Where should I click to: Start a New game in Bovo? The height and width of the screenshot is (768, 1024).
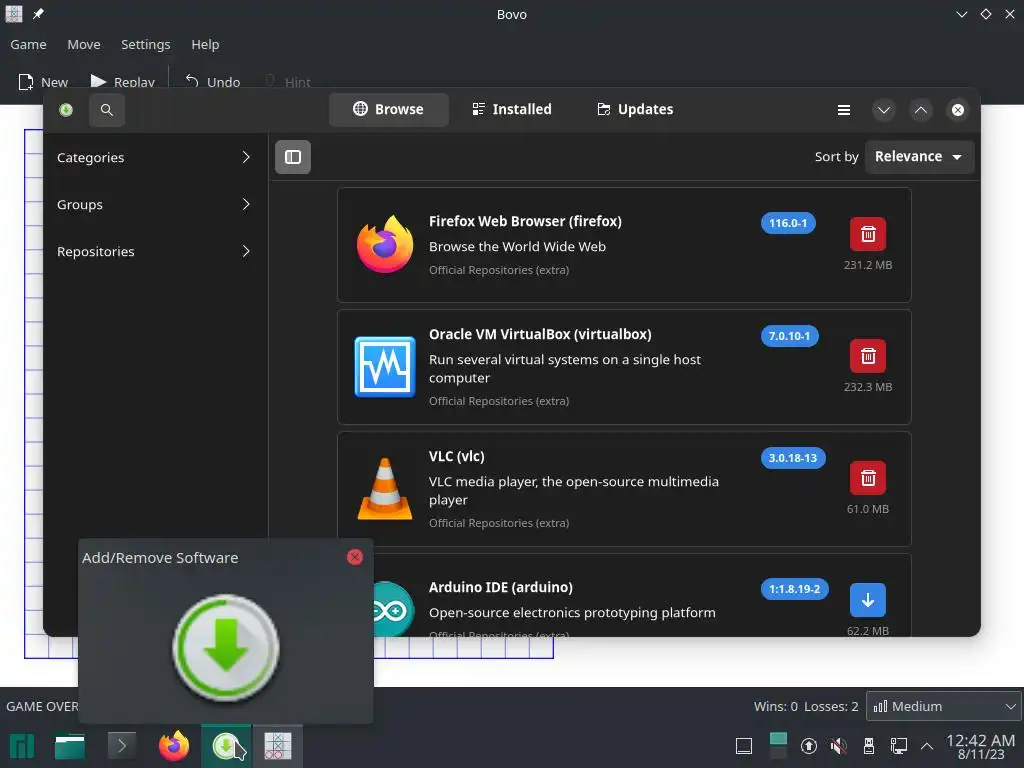click(x=43, y=82)
